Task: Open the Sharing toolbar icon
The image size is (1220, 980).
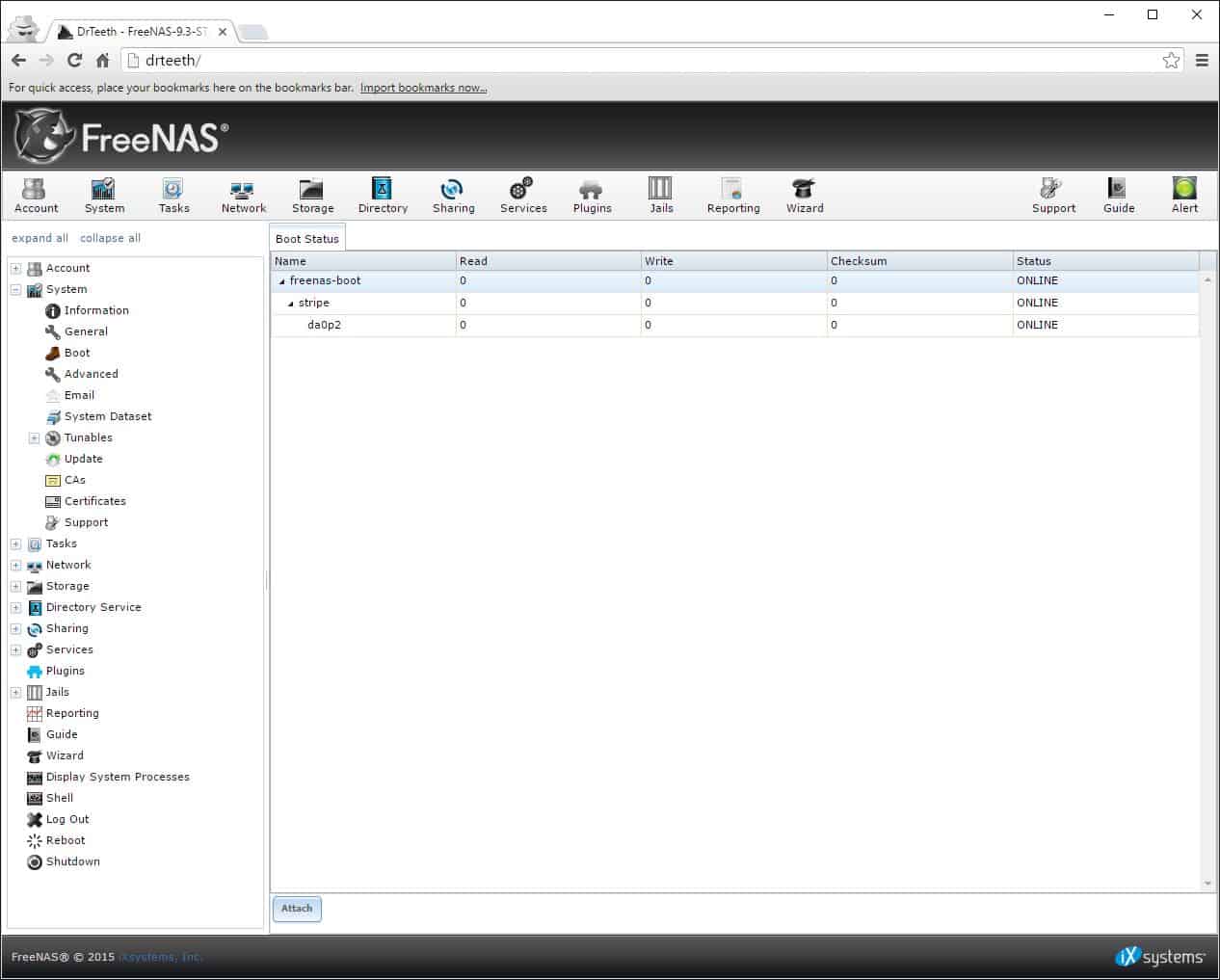Action: [x=453, y=196]
